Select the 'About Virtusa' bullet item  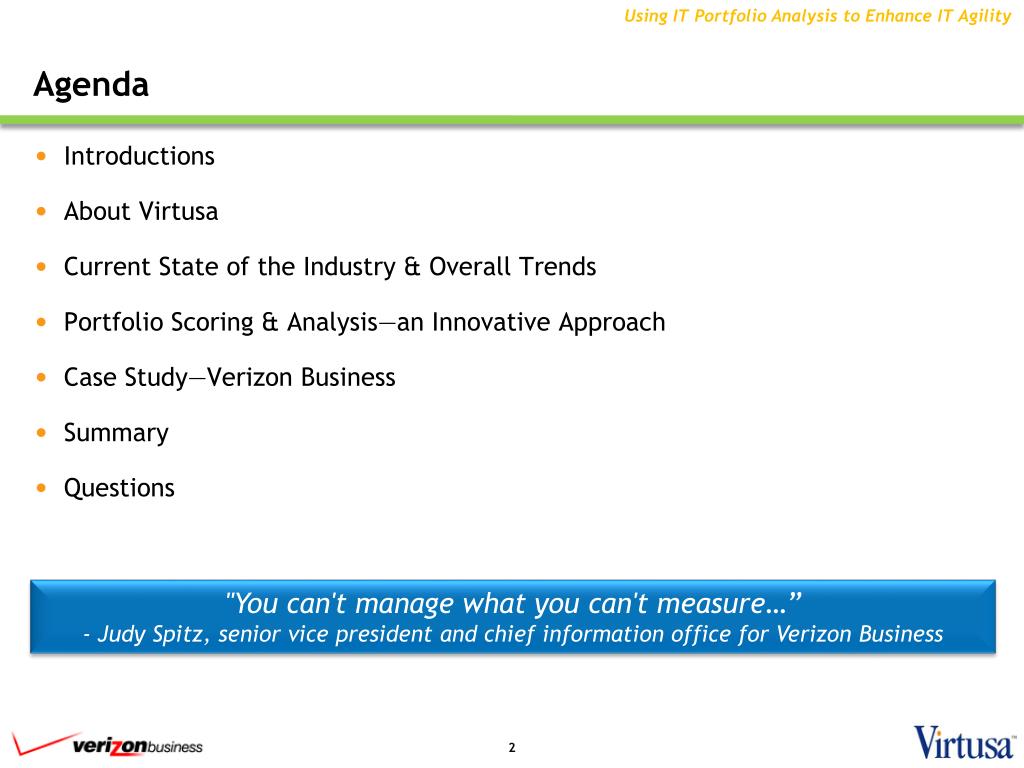[x=141, y=211]
